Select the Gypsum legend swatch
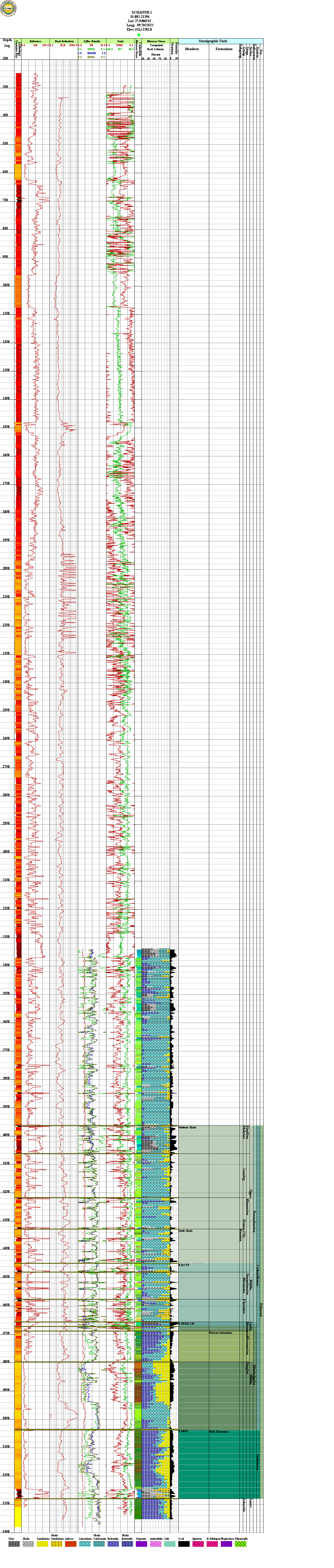 141,1544
